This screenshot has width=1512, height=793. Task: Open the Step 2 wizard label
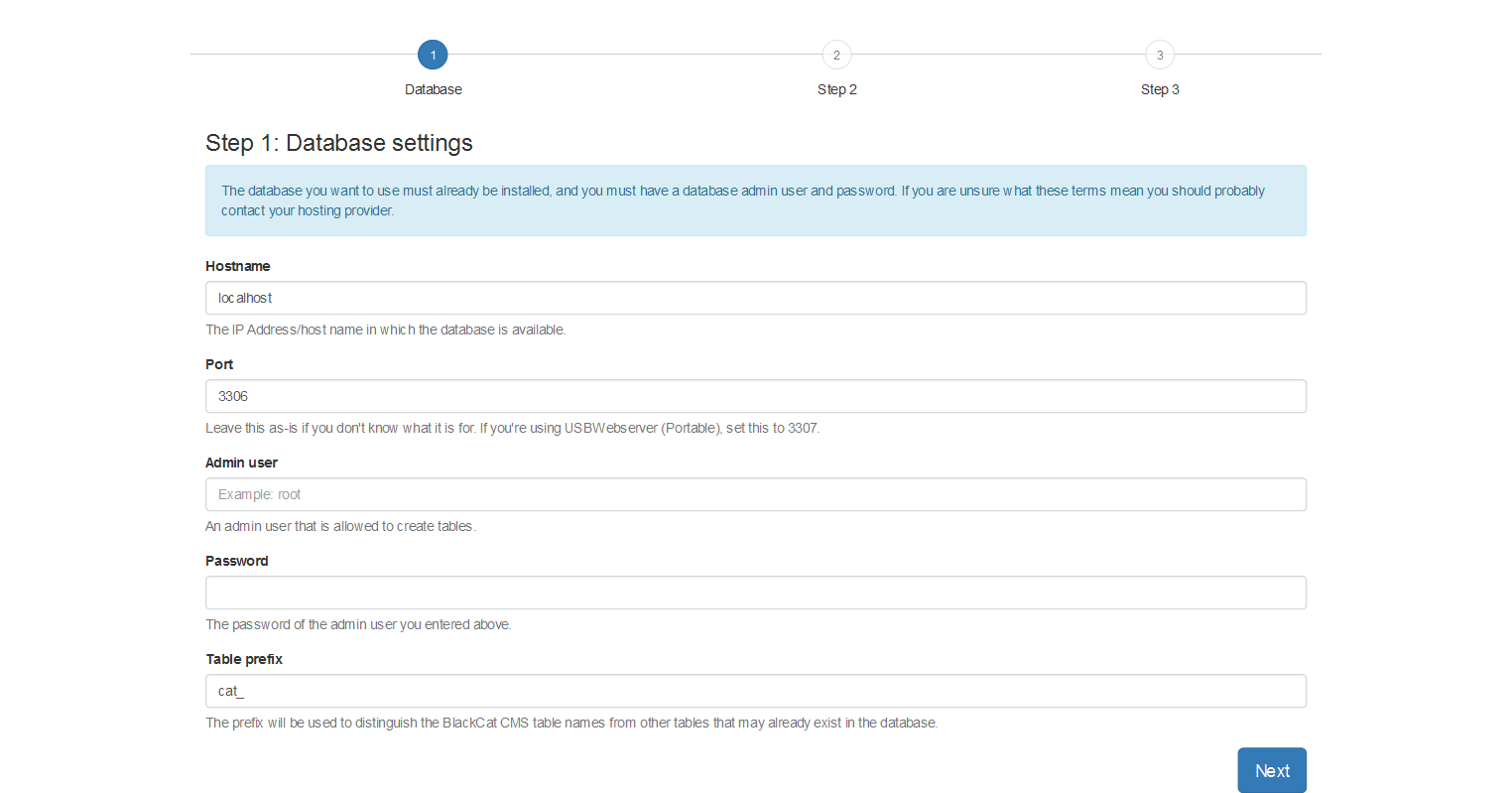[x=837, y=89]
